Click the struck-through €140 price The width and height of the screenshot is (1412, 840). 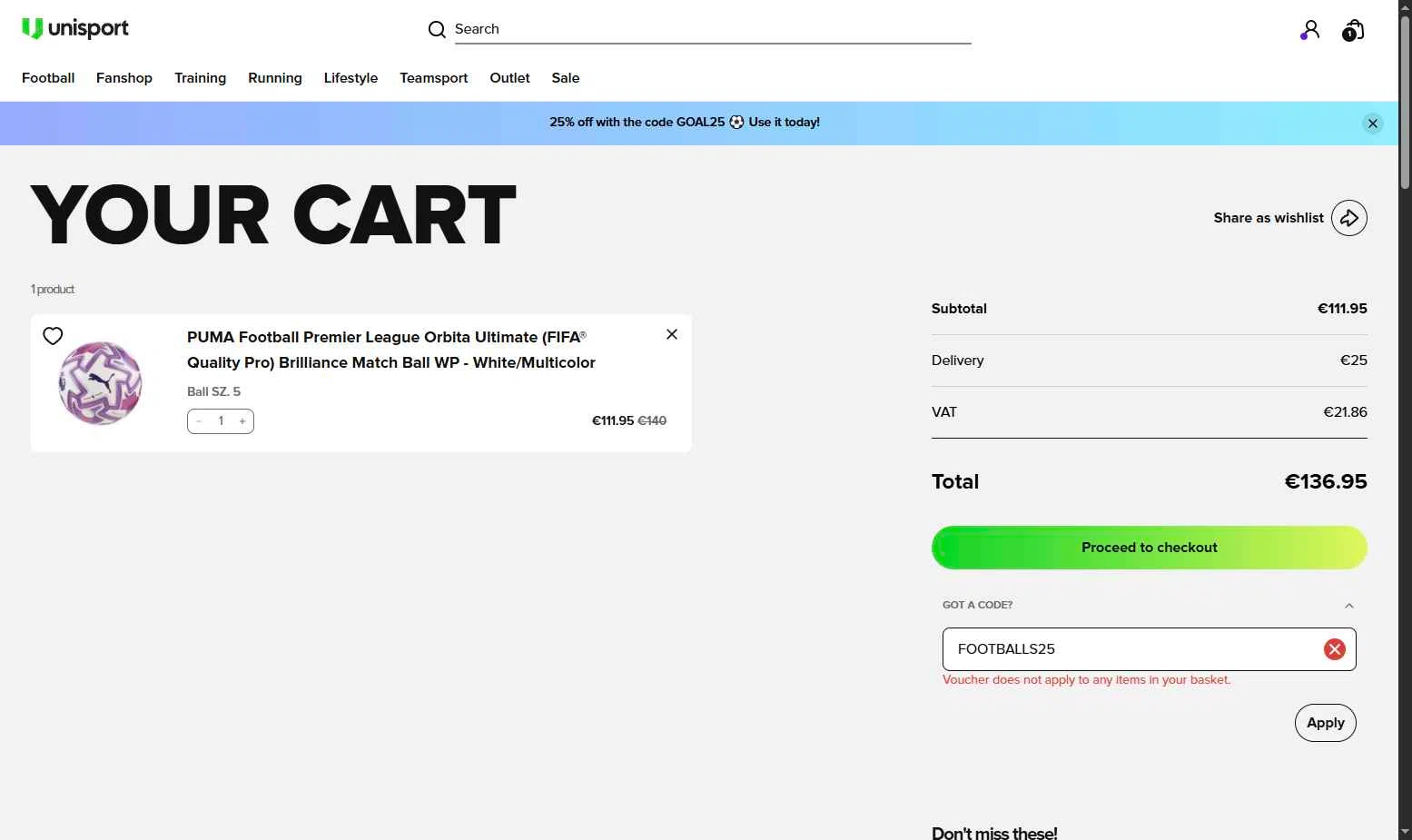coord(652,420)
